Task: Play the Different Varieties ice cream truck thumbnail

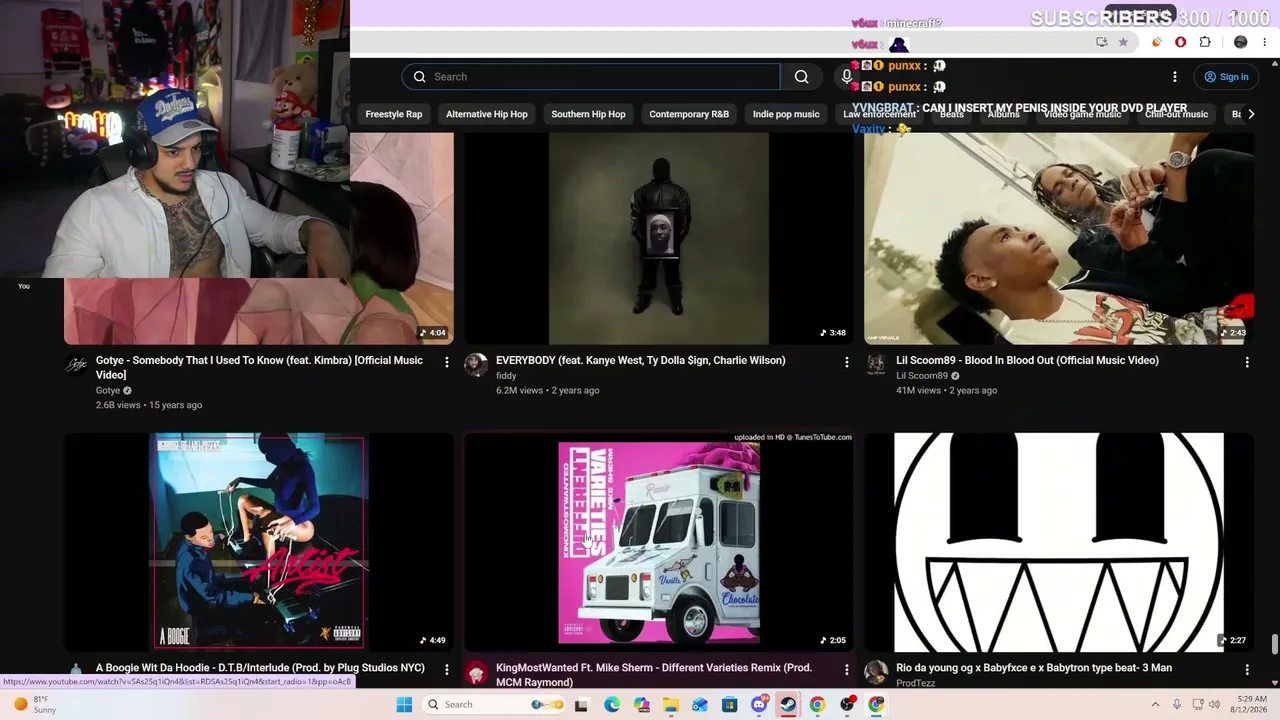Action: 659,542
